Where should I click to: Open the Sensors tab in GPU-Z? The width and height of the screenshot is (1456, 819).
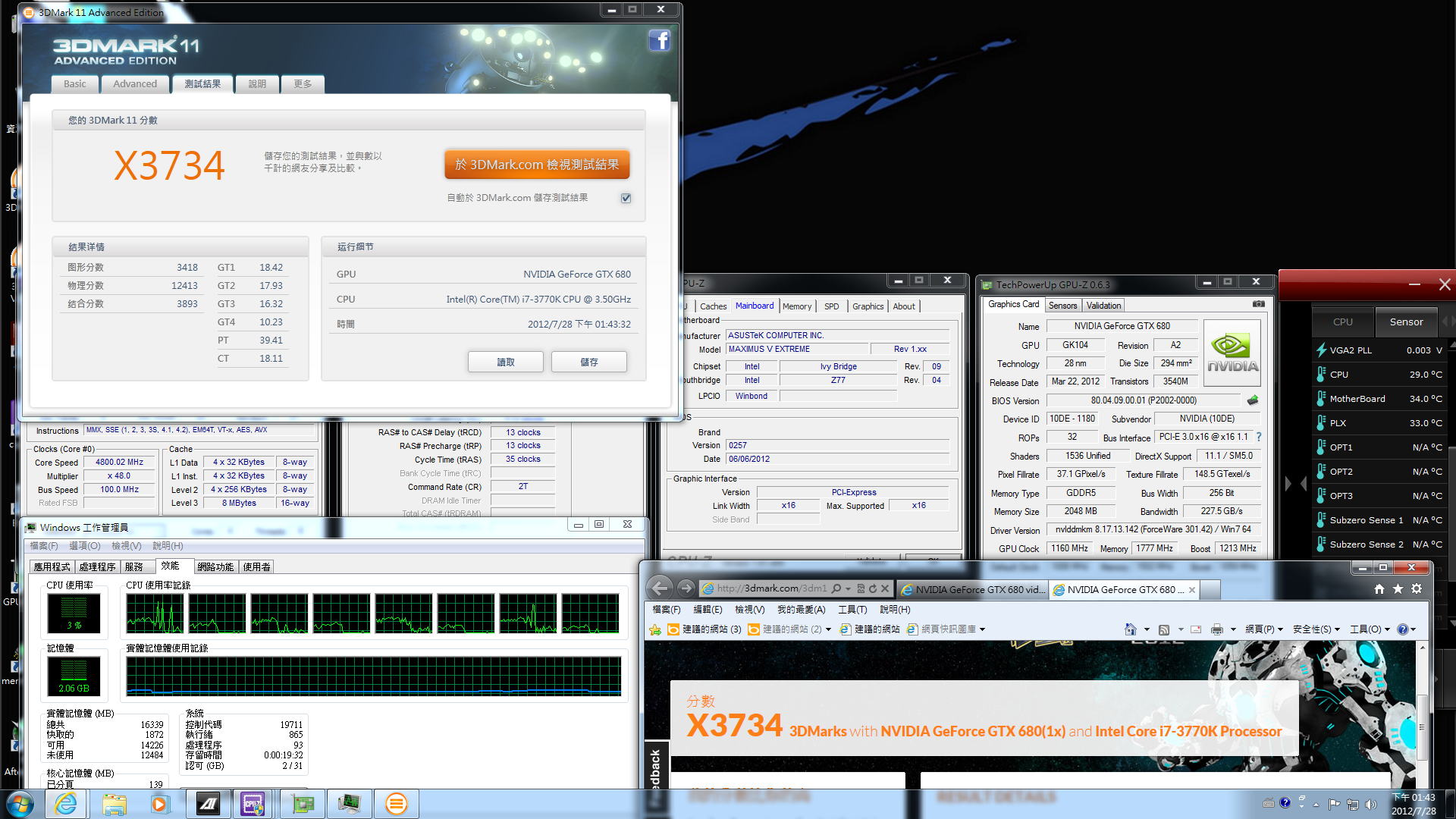point(1062,305)
